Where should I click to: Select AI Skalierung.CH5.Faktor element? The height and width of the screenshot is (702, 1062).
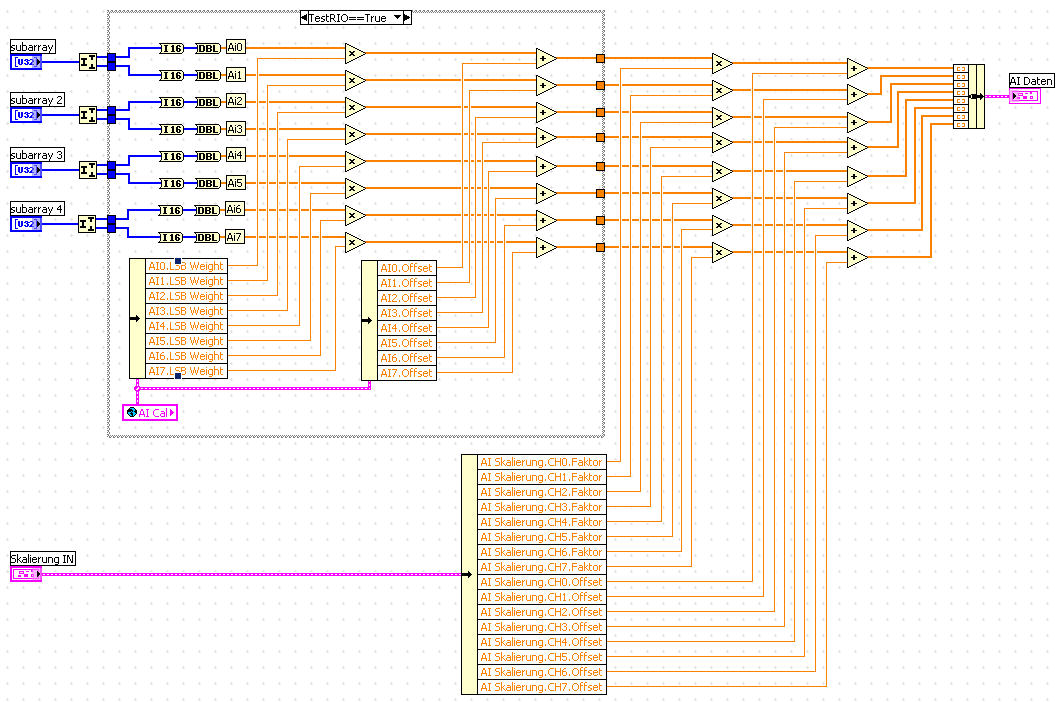(542, 537)
